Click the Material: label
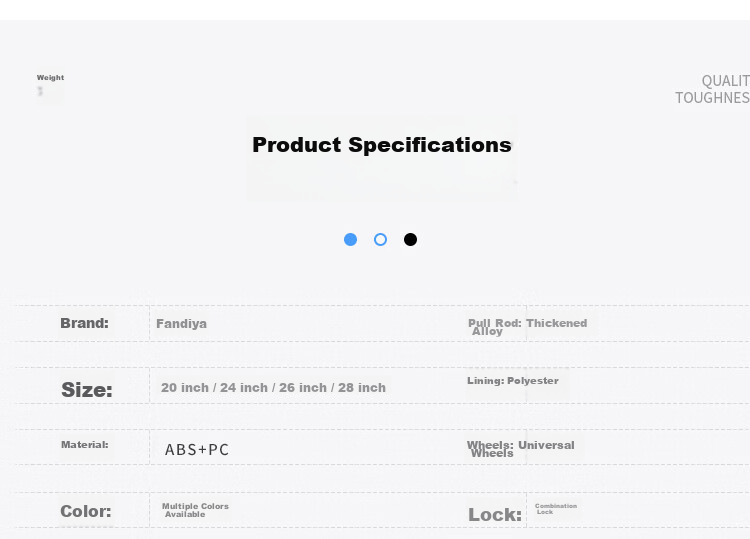This screenshot has width=750, height=539. [x=85, y=445]
